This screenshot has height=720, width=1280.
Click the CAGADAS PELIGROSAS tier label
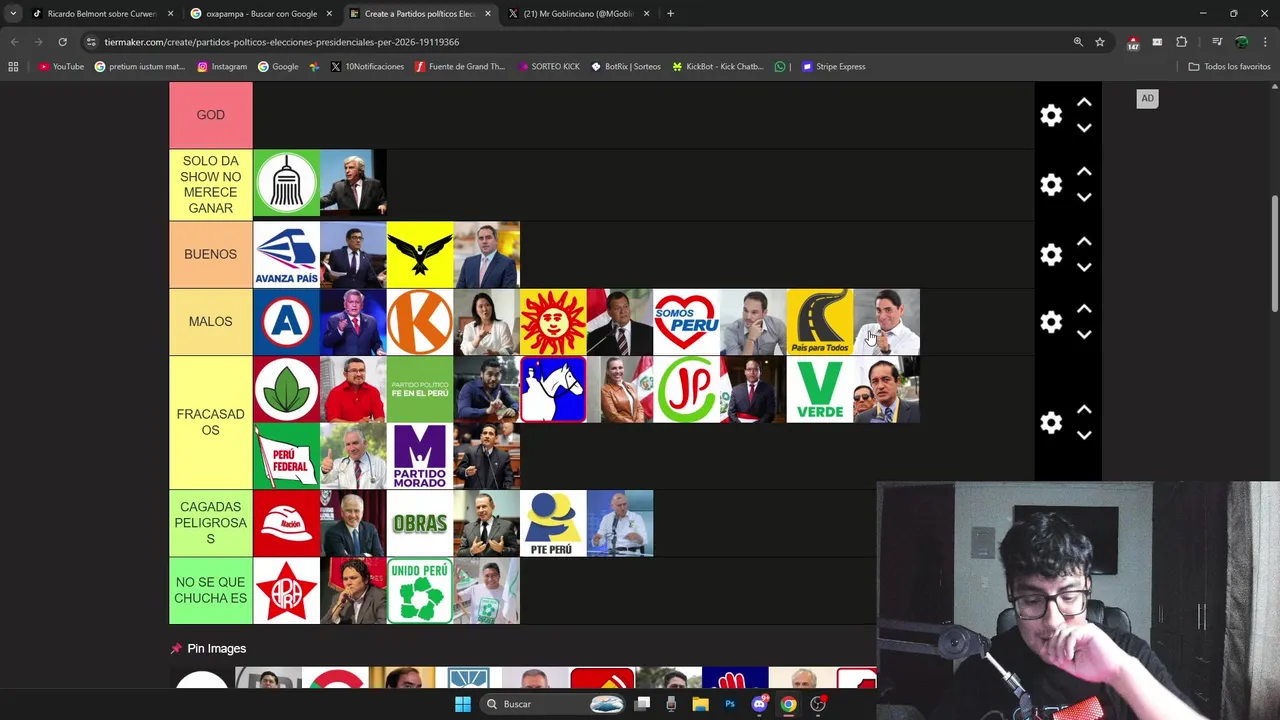pyautogui.click(x=210, y=523)
